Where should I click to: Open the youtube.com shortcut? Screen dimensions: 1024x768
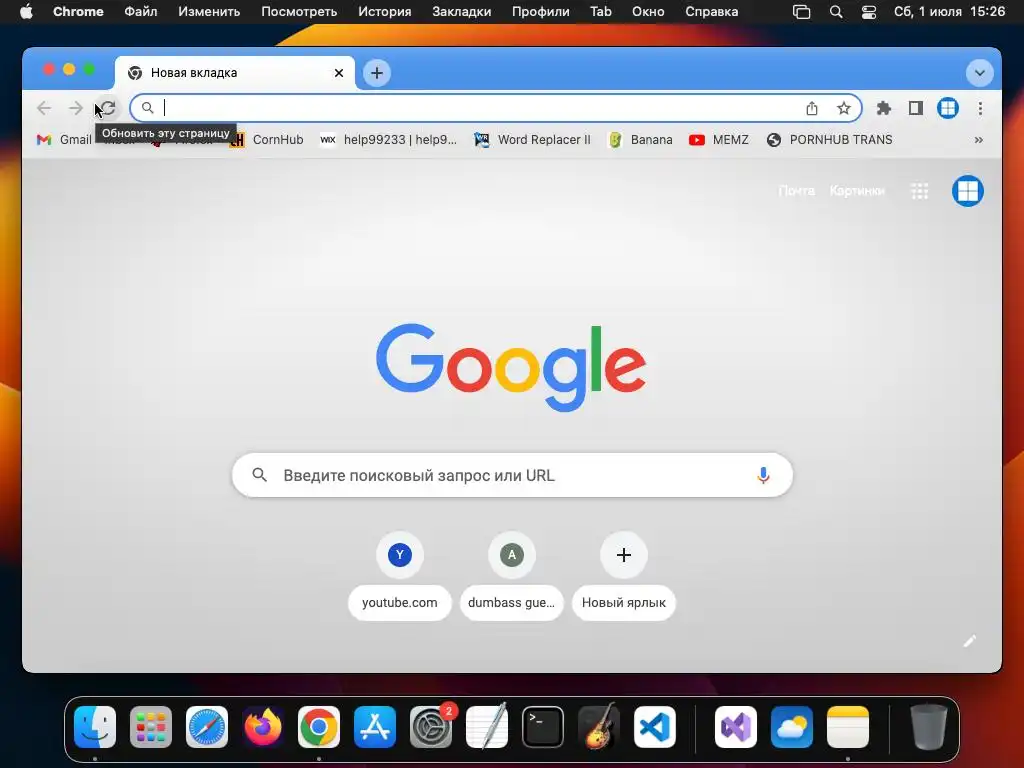pyautogui.click(x=400, y=576)
